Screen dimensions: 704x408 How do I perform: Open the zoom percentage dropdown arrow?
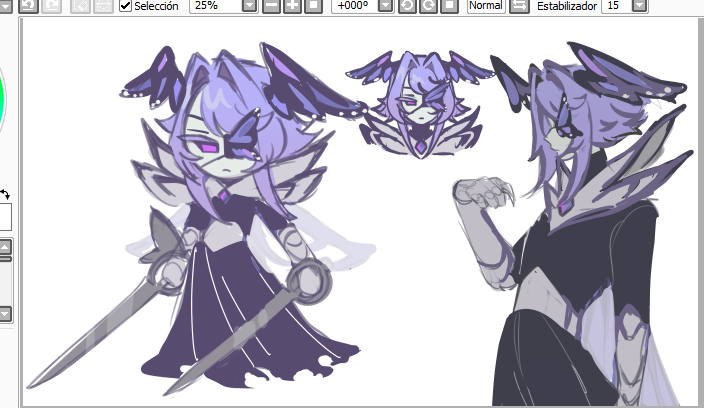coord(250,5)
